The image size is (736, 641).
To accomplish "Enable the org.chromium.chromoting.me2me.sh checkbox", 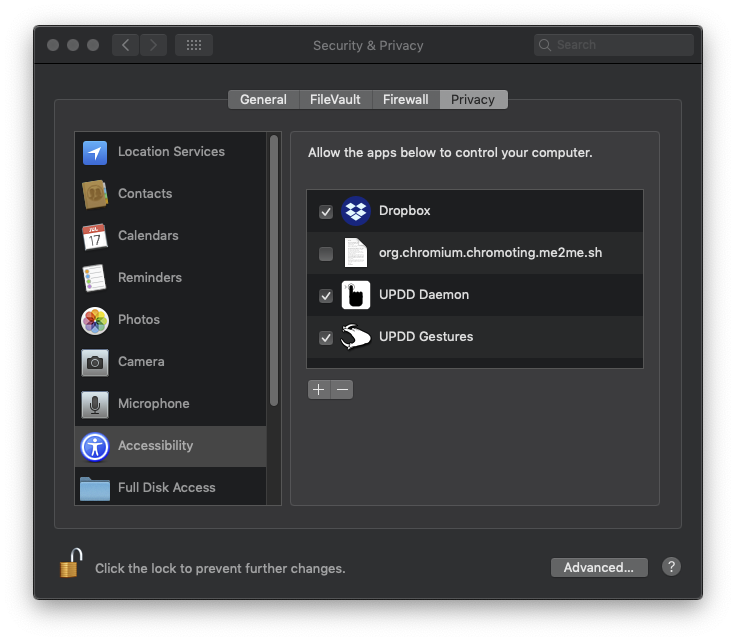I will coord(326,254).
